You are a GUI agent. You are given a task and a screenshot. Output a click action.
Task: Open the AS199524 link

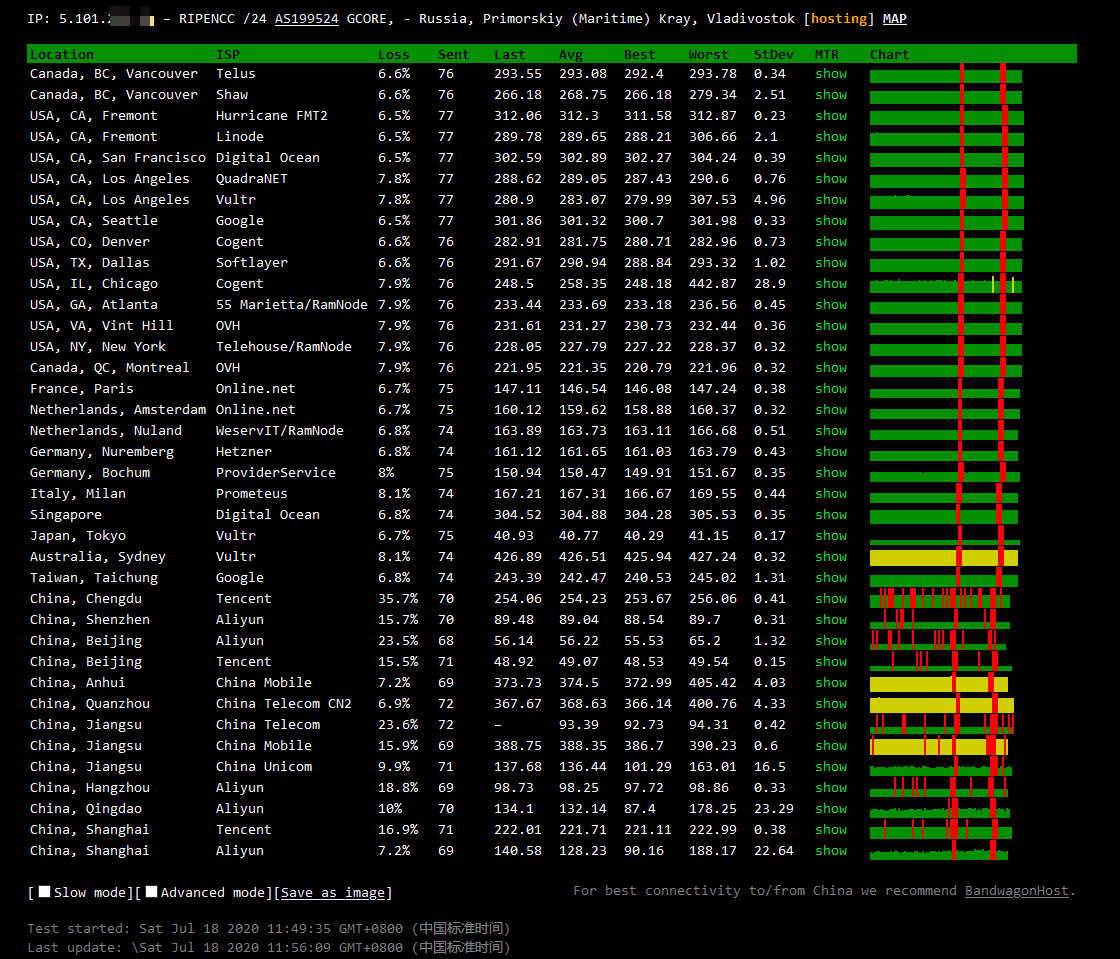(306, 18)
